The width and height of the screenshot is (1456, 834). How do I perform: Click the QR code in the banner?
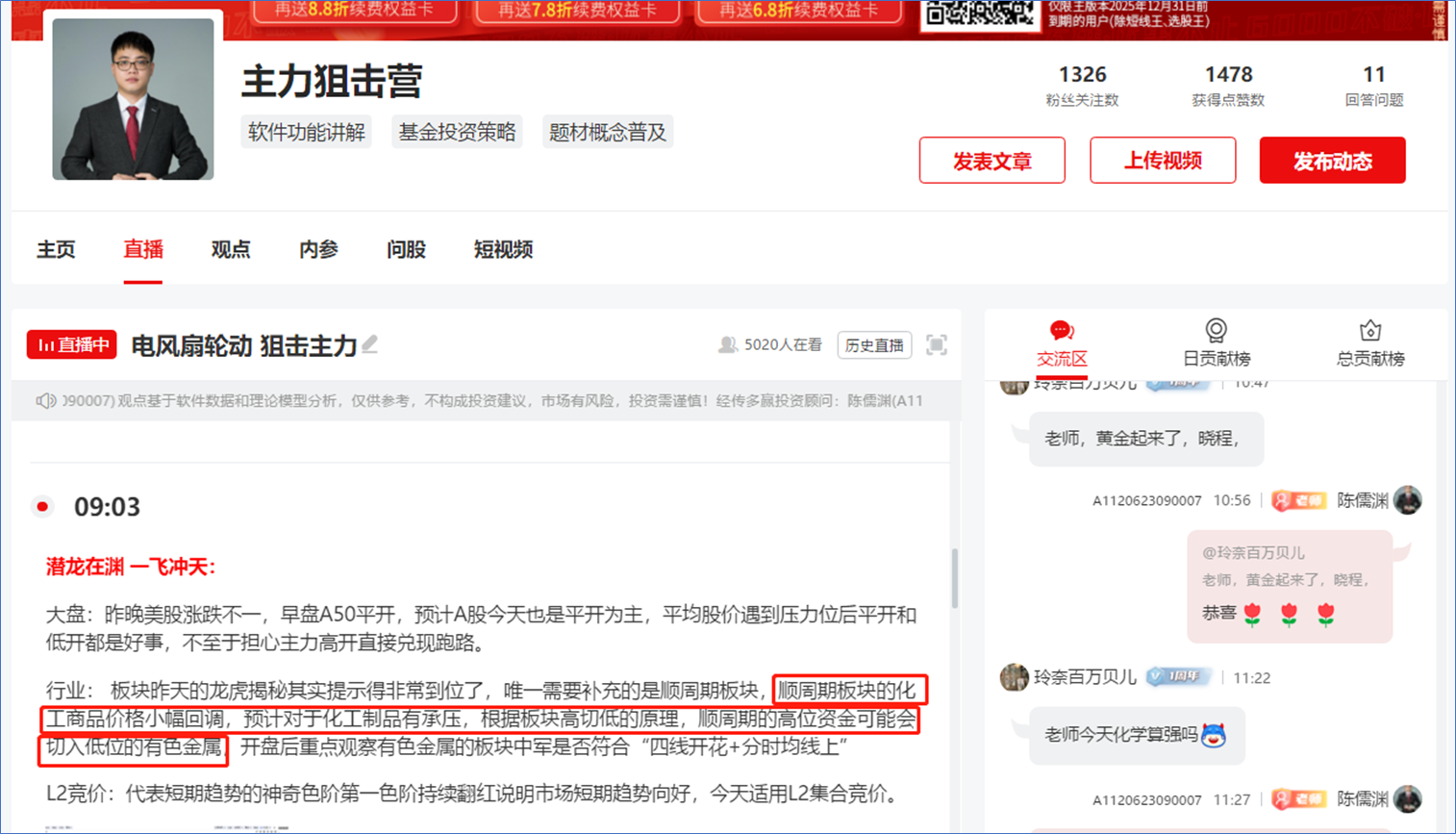click(x=980, y=15)
